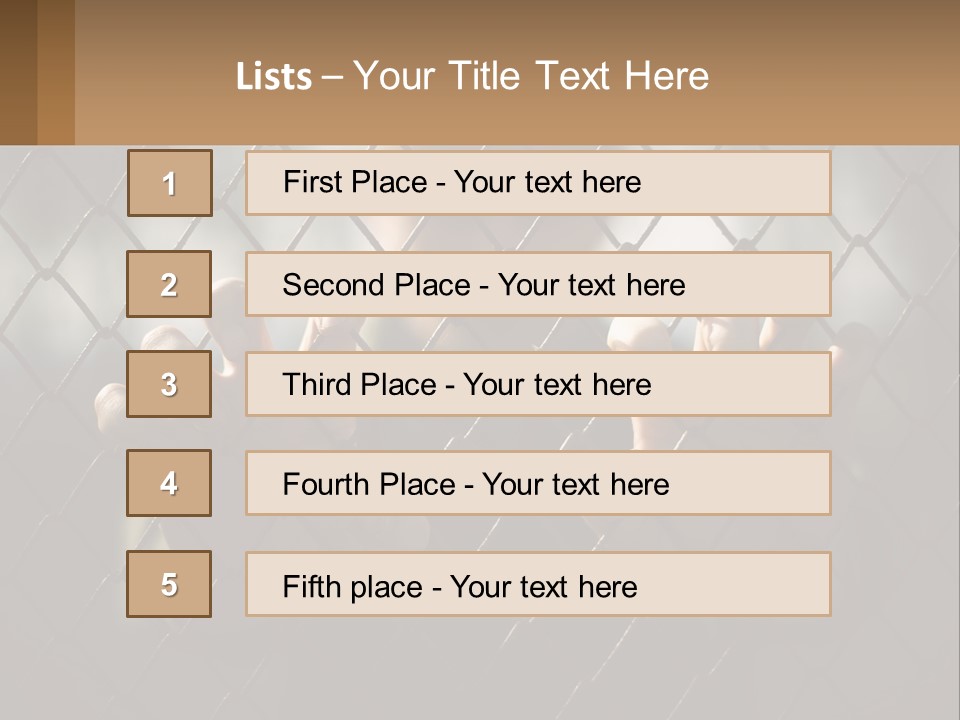This screenshot has width=960, height=720.
Task: Click the 'Your Title Text Here' title text
Action: pyautogui.click(x=531, y=76)
